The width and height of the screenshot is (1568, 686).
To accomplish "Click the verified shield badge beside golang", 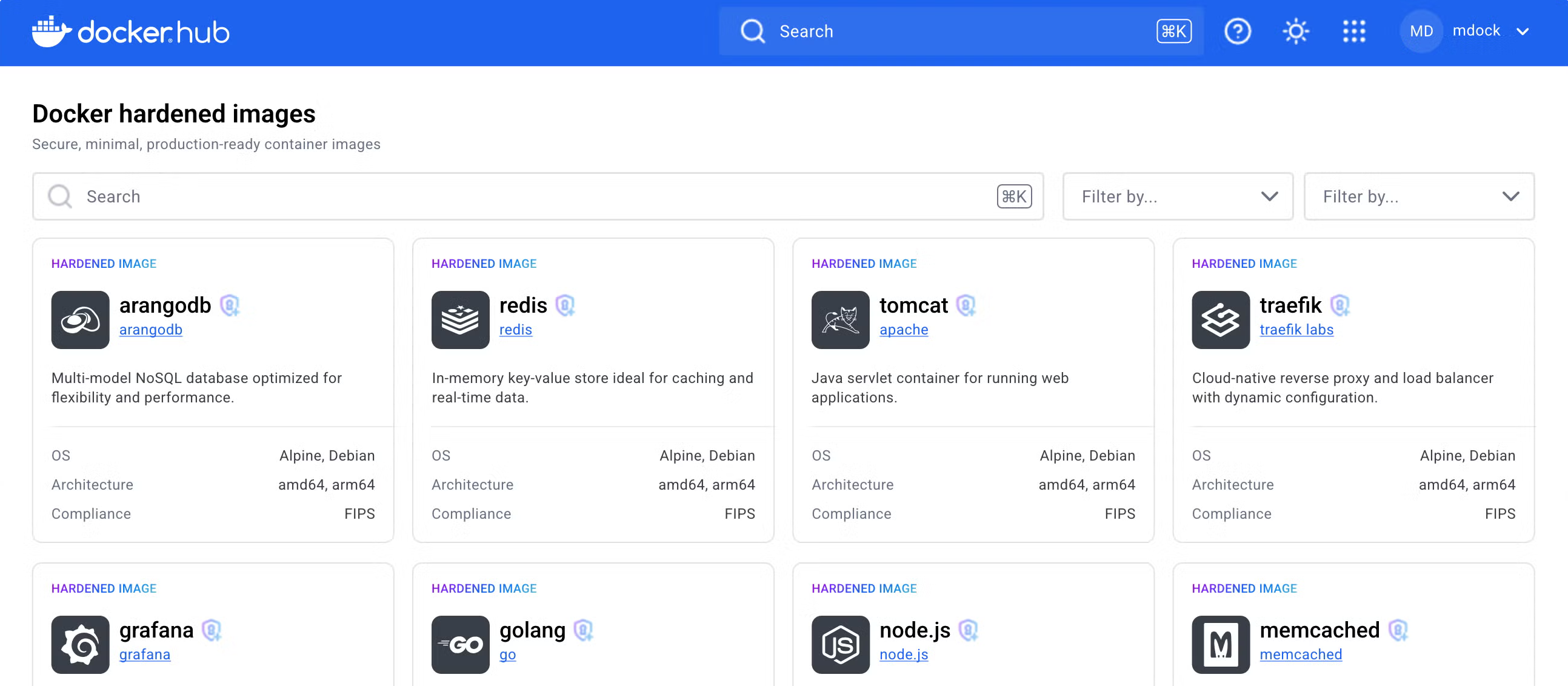I will coord(584,631).
